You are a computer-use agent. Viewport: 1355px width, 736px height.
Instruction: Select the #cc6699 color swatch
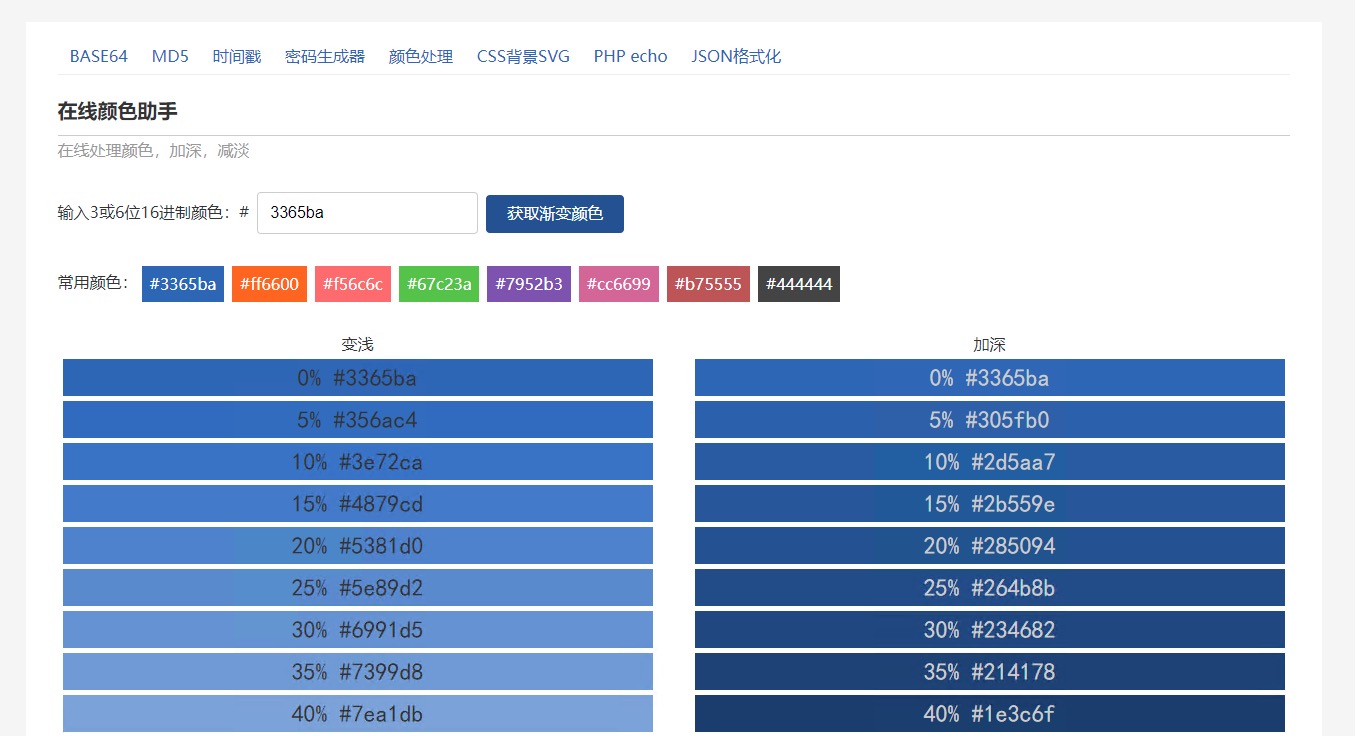click(618, 284)
